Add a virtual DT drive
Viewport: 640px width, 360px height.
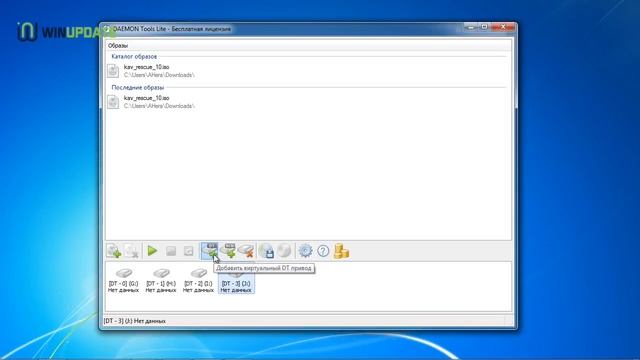(209, 251)
